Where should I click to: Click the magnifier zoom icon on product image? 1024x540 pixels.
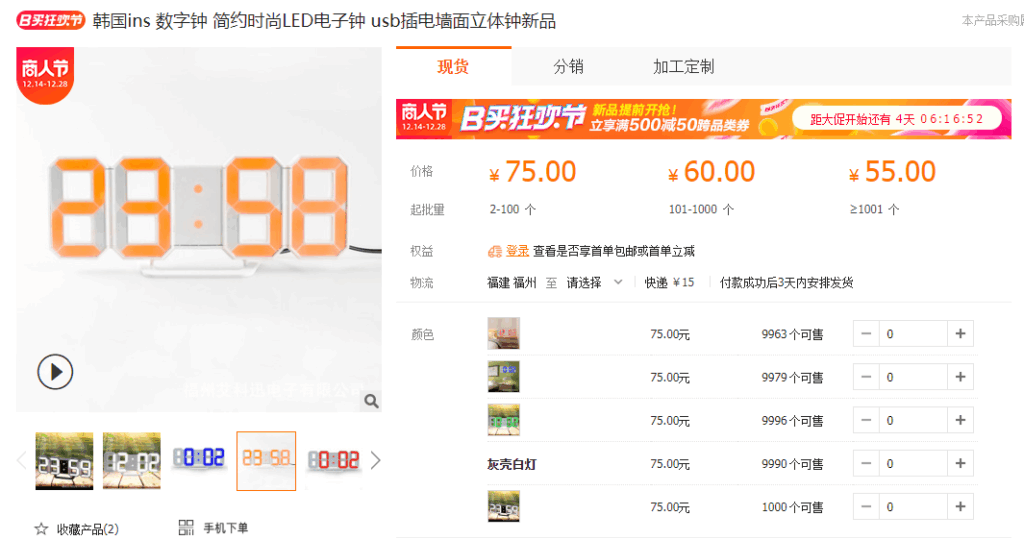click(371, 401)
